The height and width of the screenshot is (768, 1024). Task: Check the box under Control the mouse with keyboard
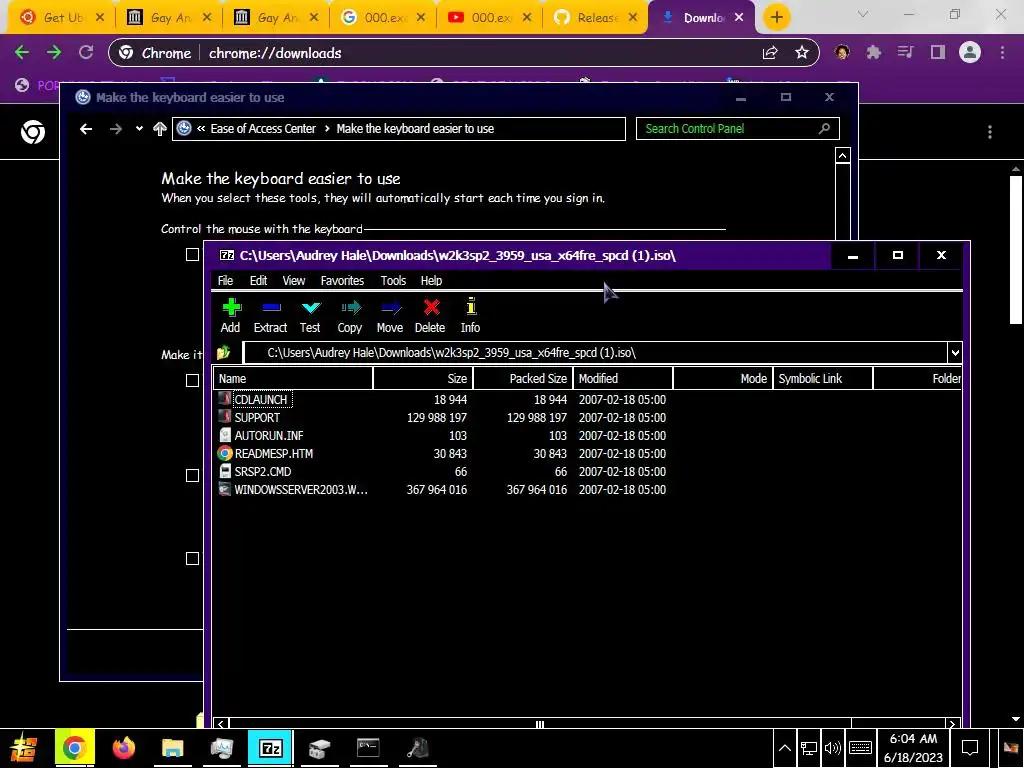(x=192, y=255)
